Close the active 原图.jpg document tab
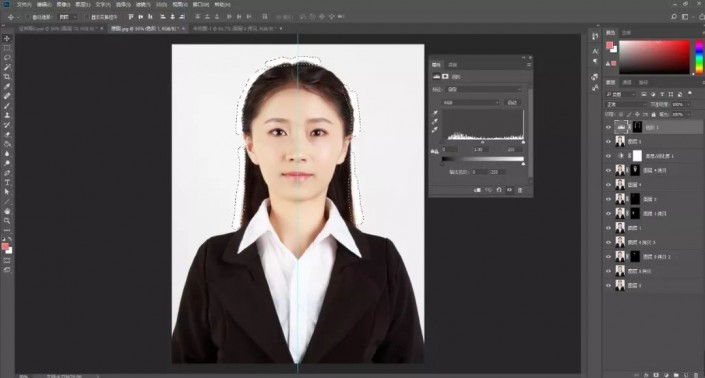This screenshot has height=378, width=705. [x=183, y=28]
